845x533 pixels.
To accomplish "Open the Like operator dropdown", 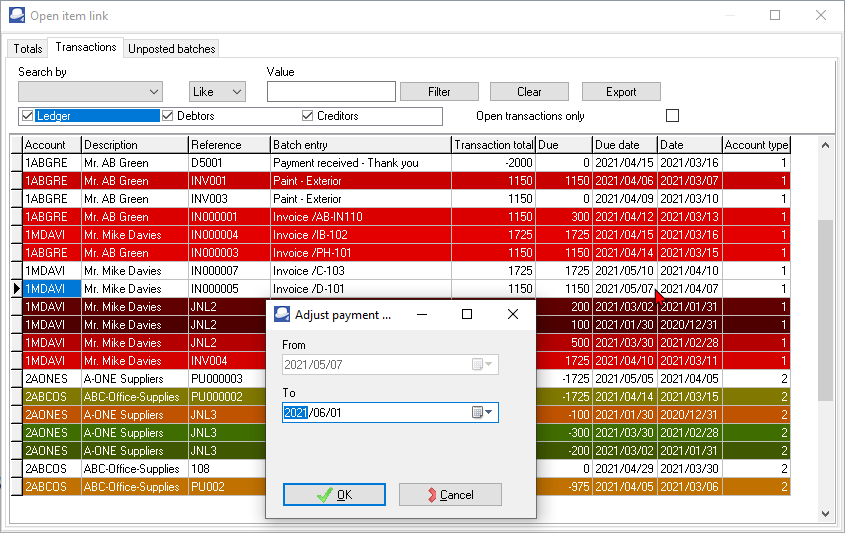I will (217, 92).
